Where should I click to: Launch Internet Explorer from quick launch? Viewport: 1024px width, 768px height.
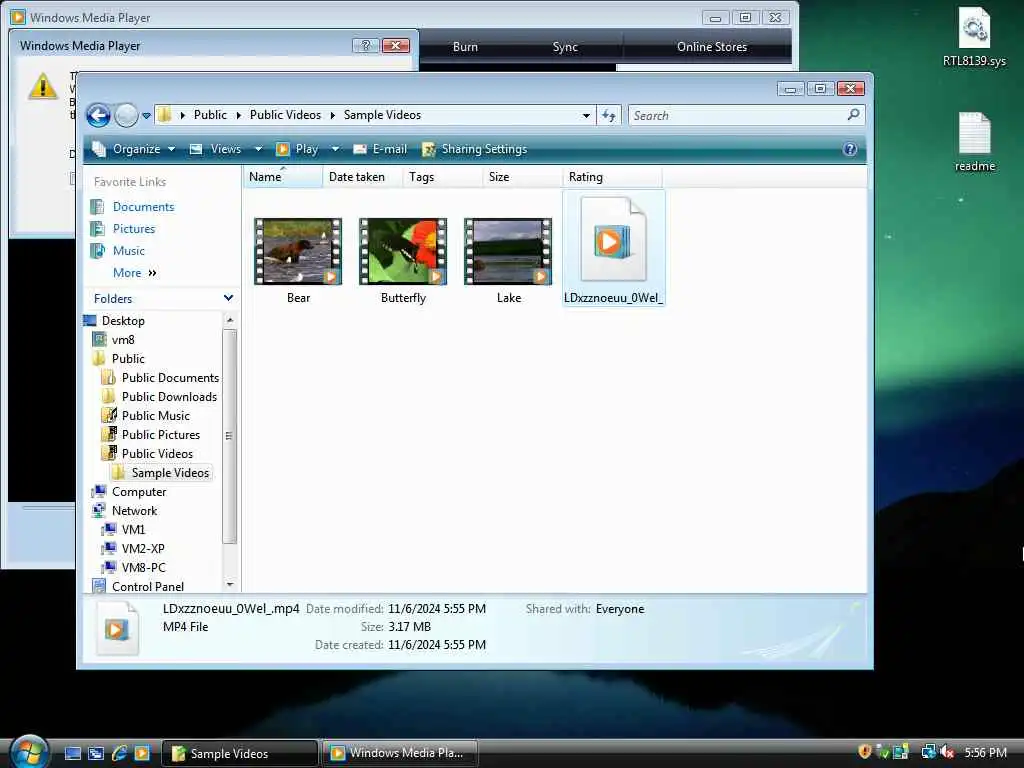[119, 753]
